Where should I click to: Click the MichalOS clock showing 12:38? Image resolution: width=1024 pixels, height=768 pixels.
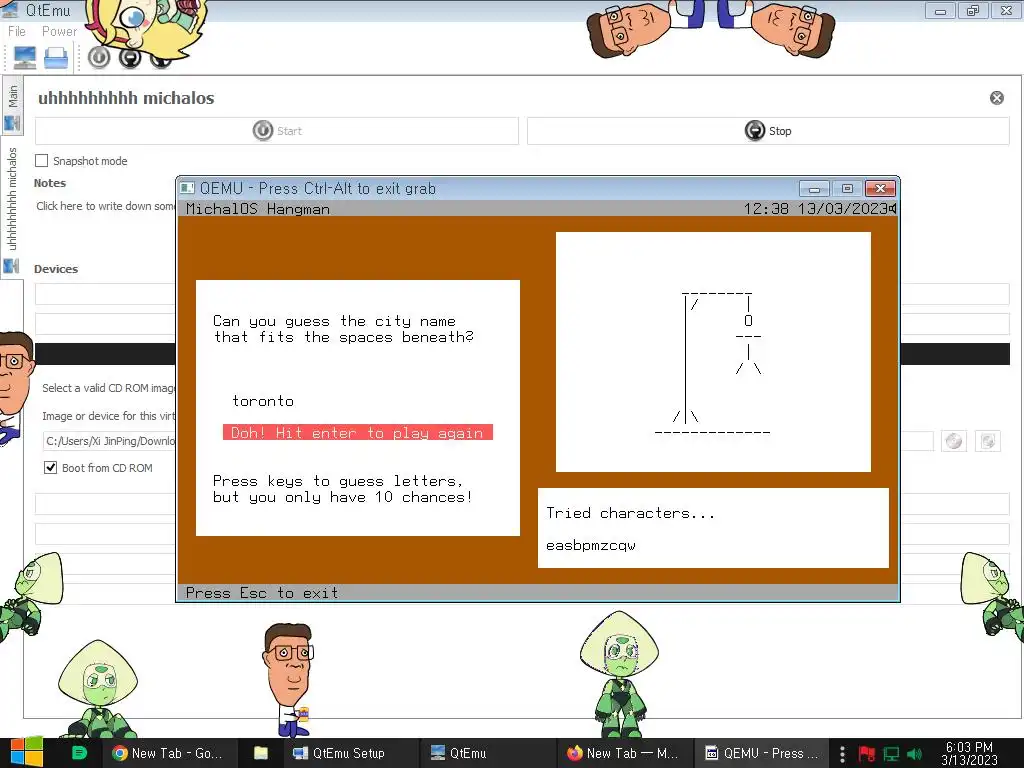click(766, 208)
